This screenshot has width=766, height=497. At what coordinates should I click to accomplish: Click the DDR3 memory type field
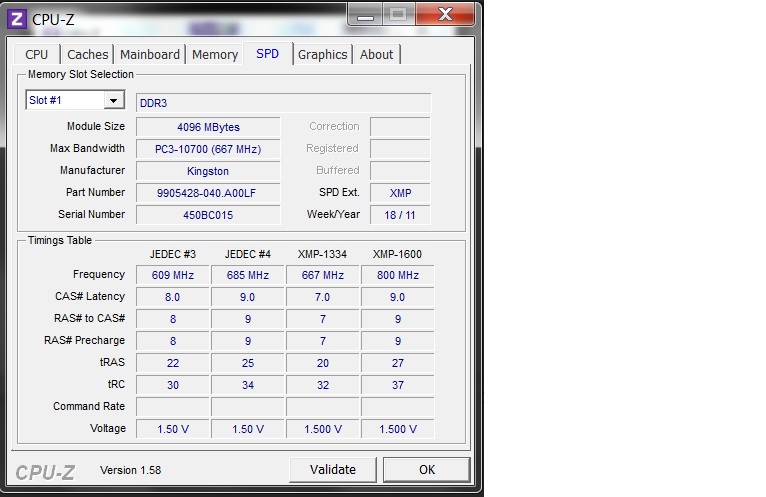click(x=283, y=103)
